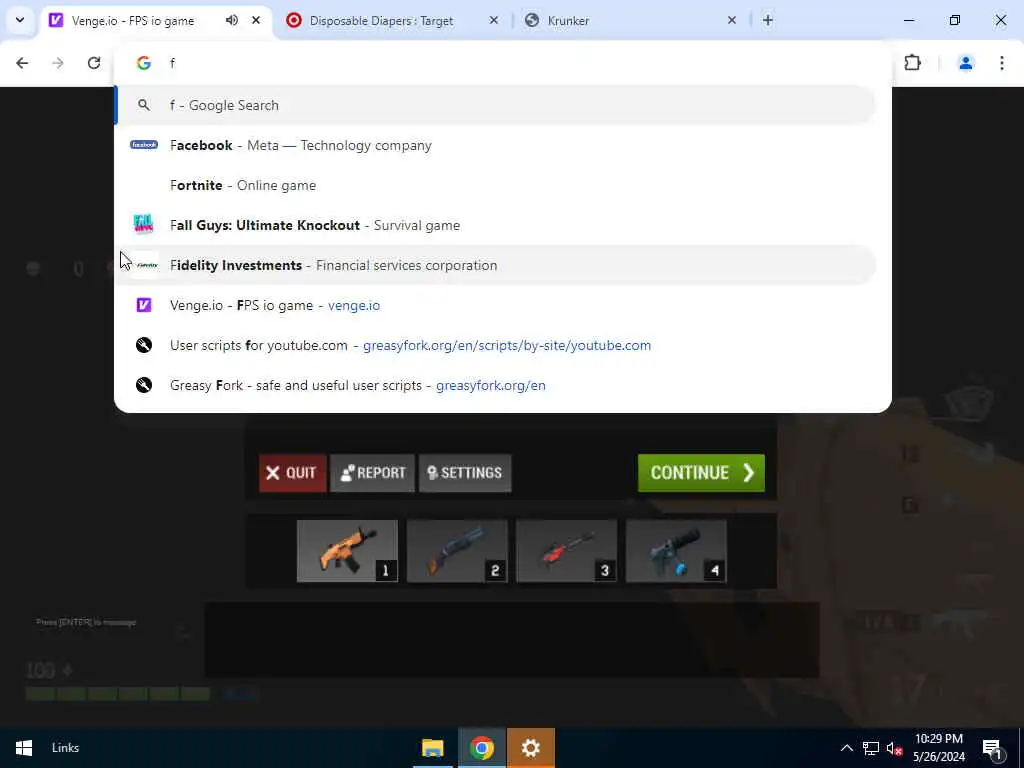Select weapon slot 3 red sniper
Image resolution: width=1024 pixels, height=768 pixels.
click(x=566, y=551)
